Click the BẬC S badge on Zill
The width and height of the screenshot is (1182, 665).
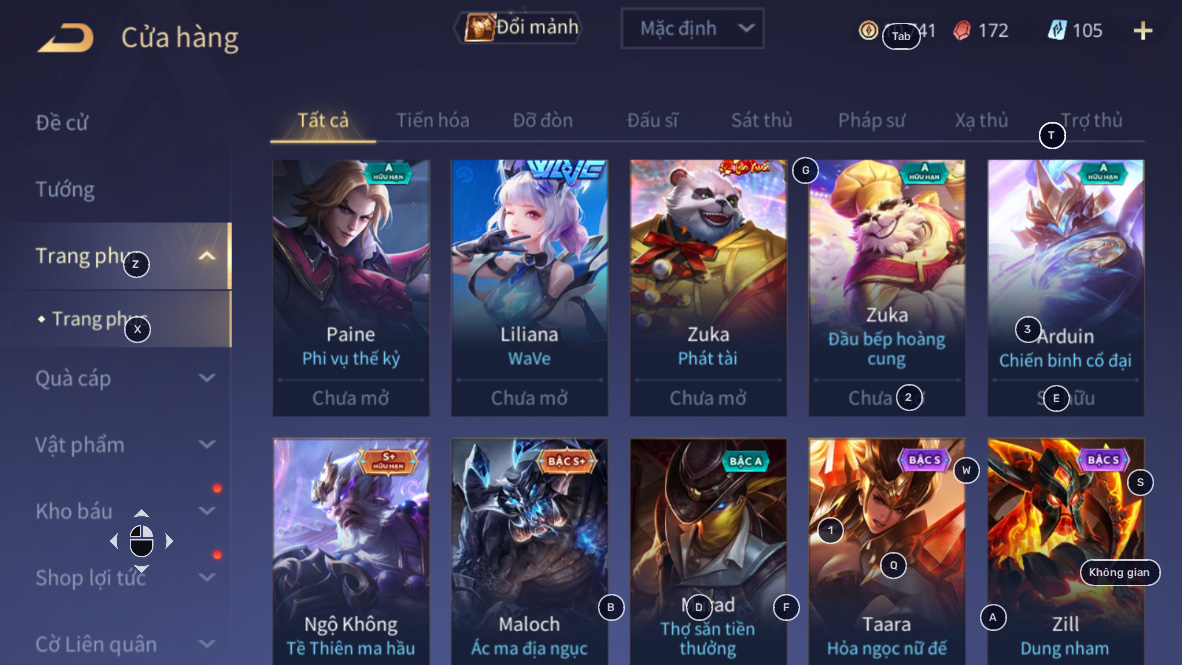[1103, 459]
